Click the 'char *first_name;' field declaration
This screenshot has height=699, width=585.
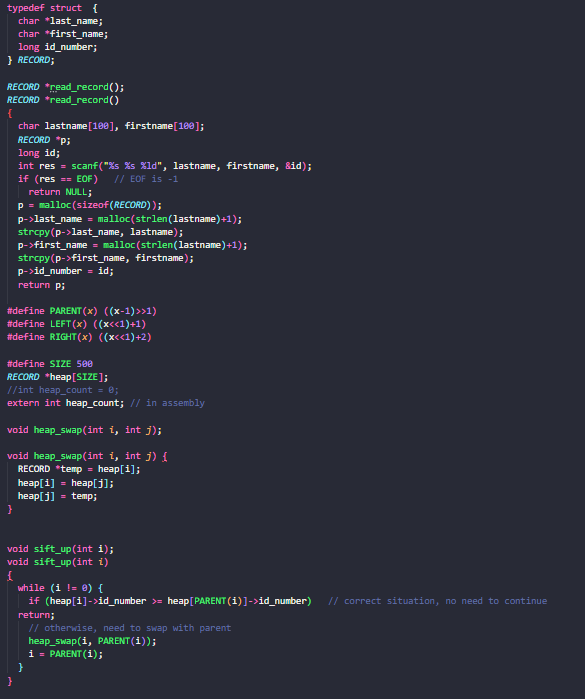63,34
